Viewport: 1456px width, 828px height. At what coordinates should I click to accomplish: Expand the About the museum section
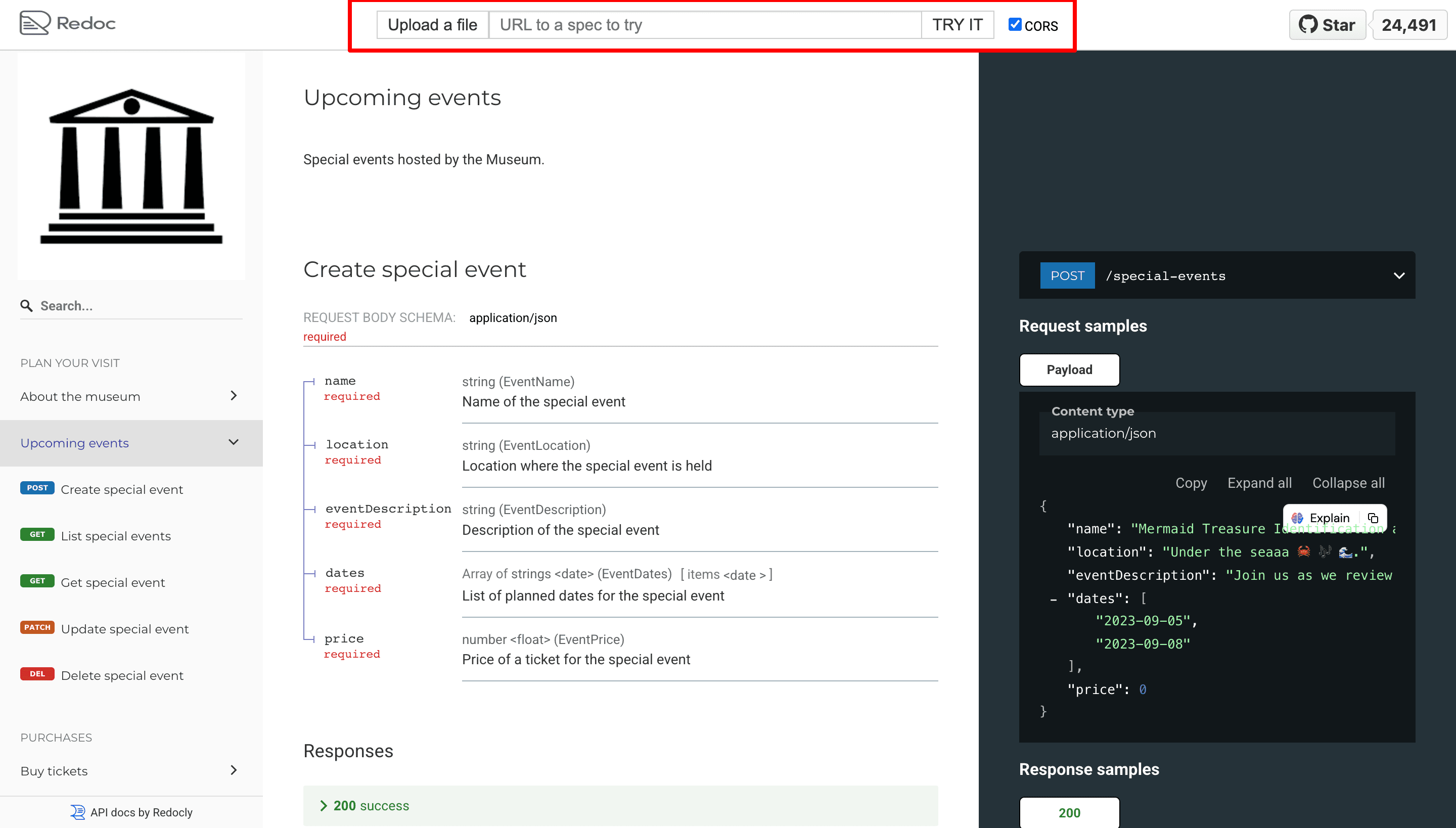click(x=233, y=396)
